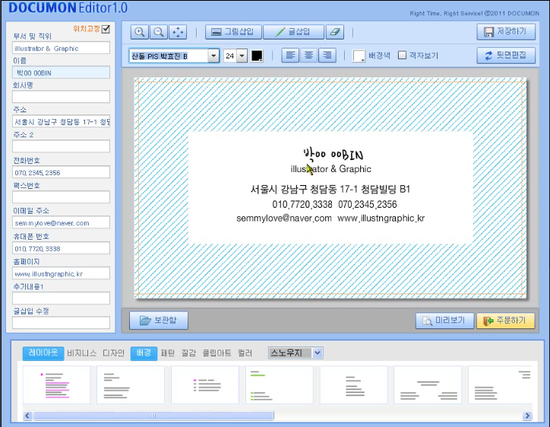Click the eraser tool icon
550x427 pixels.
point(335,32)
